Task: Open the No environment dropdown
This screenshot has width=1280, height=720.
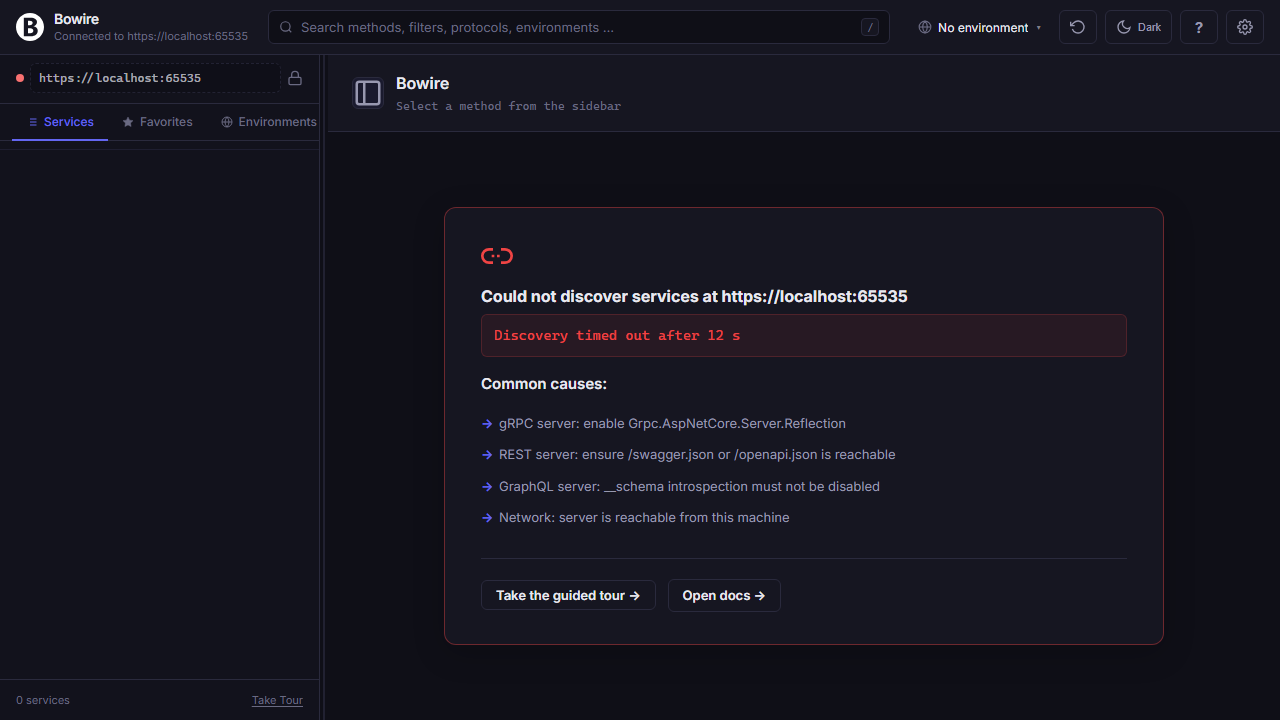Action: 980,27
